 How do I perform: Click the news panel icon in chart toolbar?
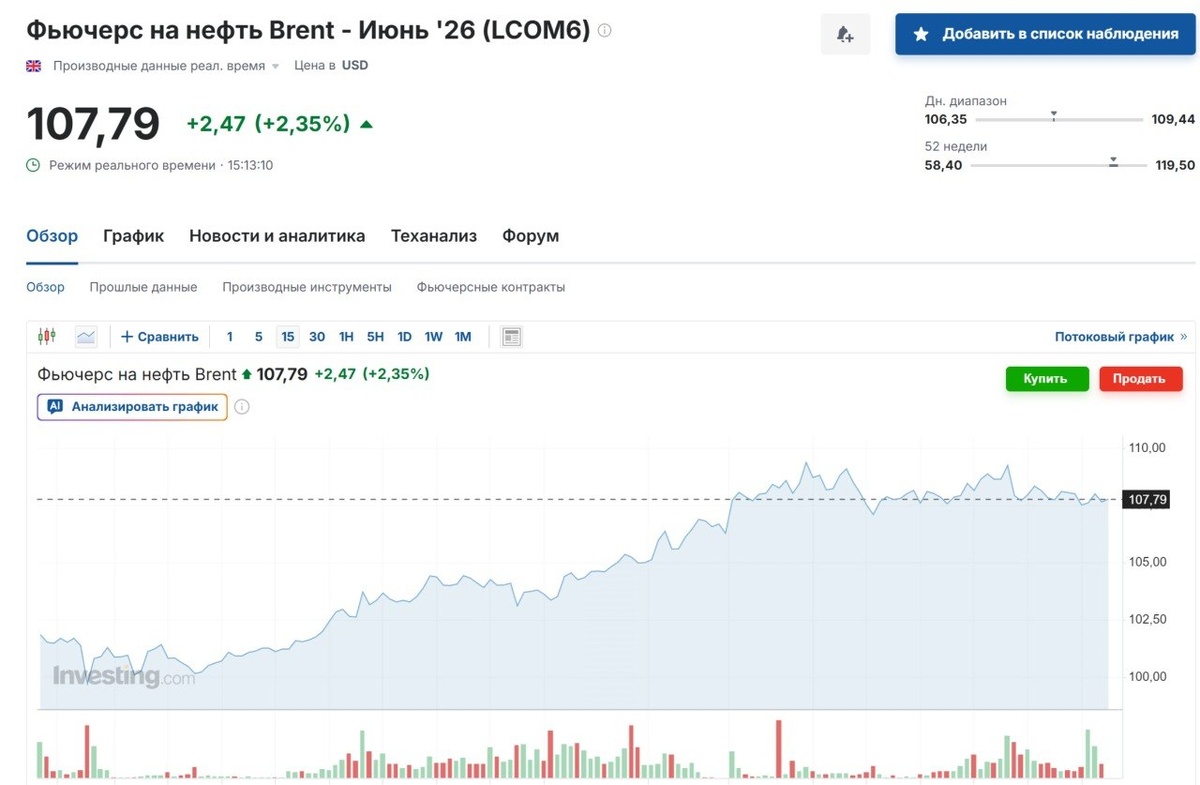[x=511, y=337]
